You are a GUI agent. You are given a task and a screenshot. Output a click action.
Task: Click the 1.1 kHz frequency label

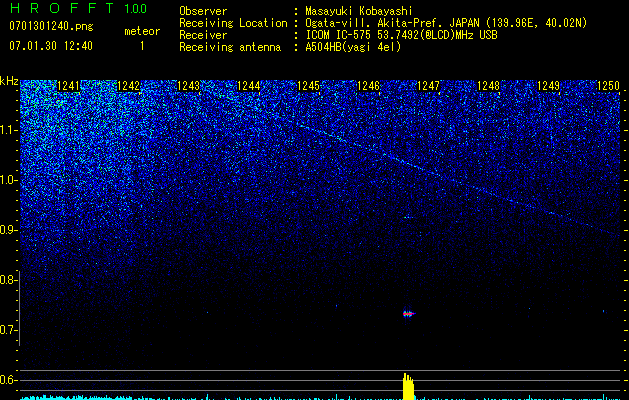(x=9, y=130)
